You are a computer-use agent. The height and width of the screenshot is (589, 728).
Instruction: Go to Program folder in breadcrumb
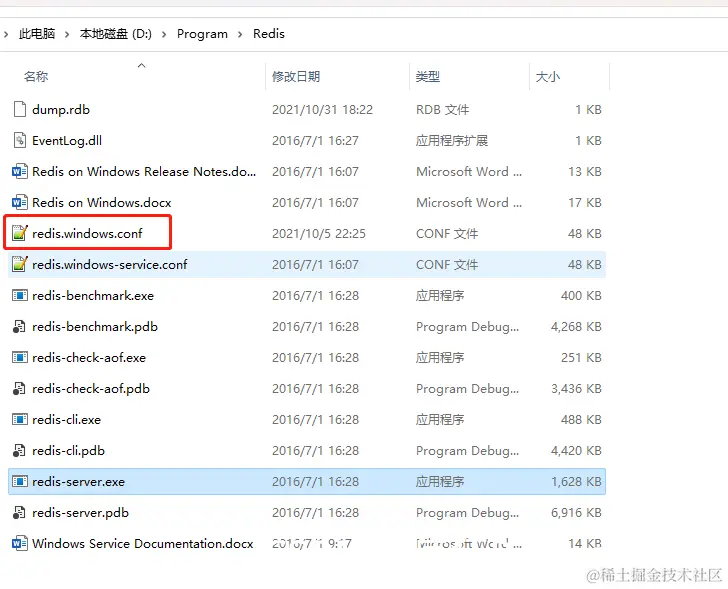tap(202, 34)
